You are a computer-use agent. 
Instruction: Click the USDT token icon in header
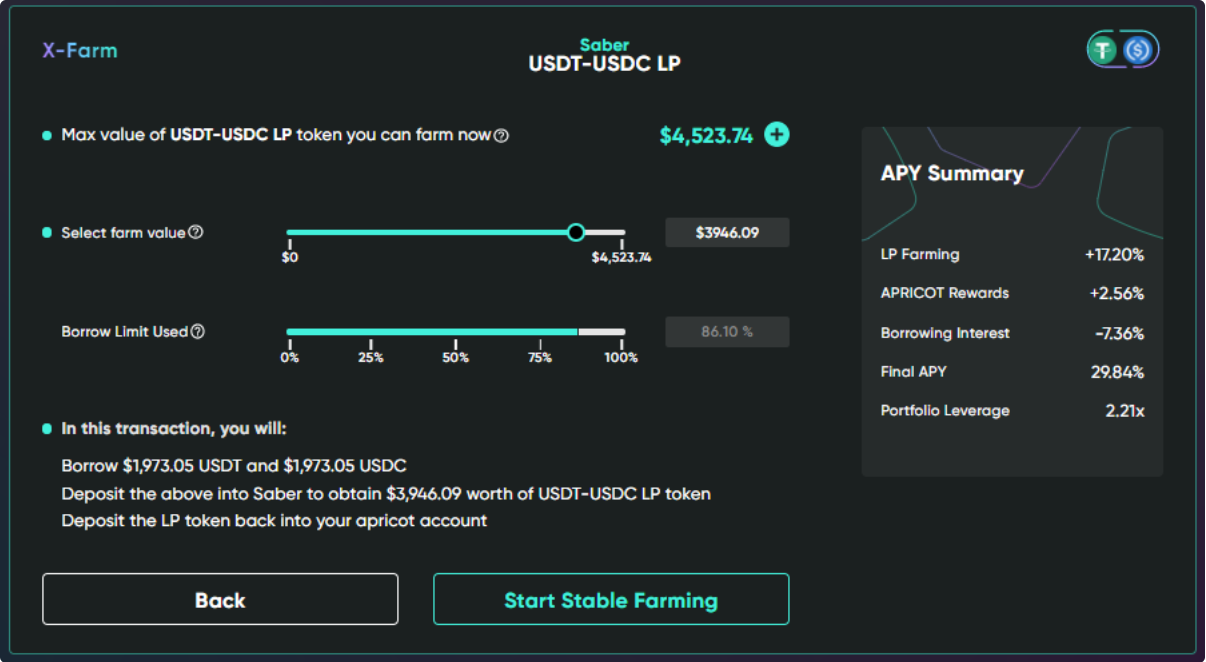[x=1104, y=50]
